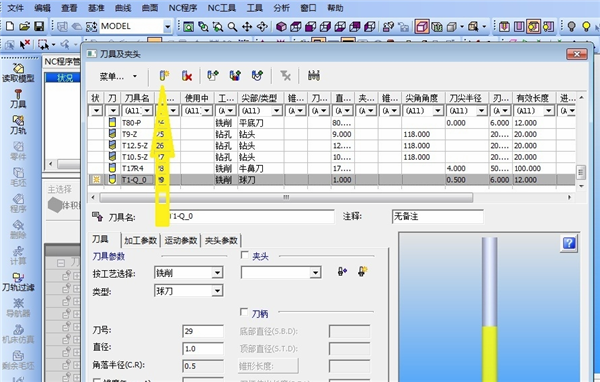This screenshot has width=600, height=382.
Task: Click the Open folder icon
Action: (x=24, y=26)
